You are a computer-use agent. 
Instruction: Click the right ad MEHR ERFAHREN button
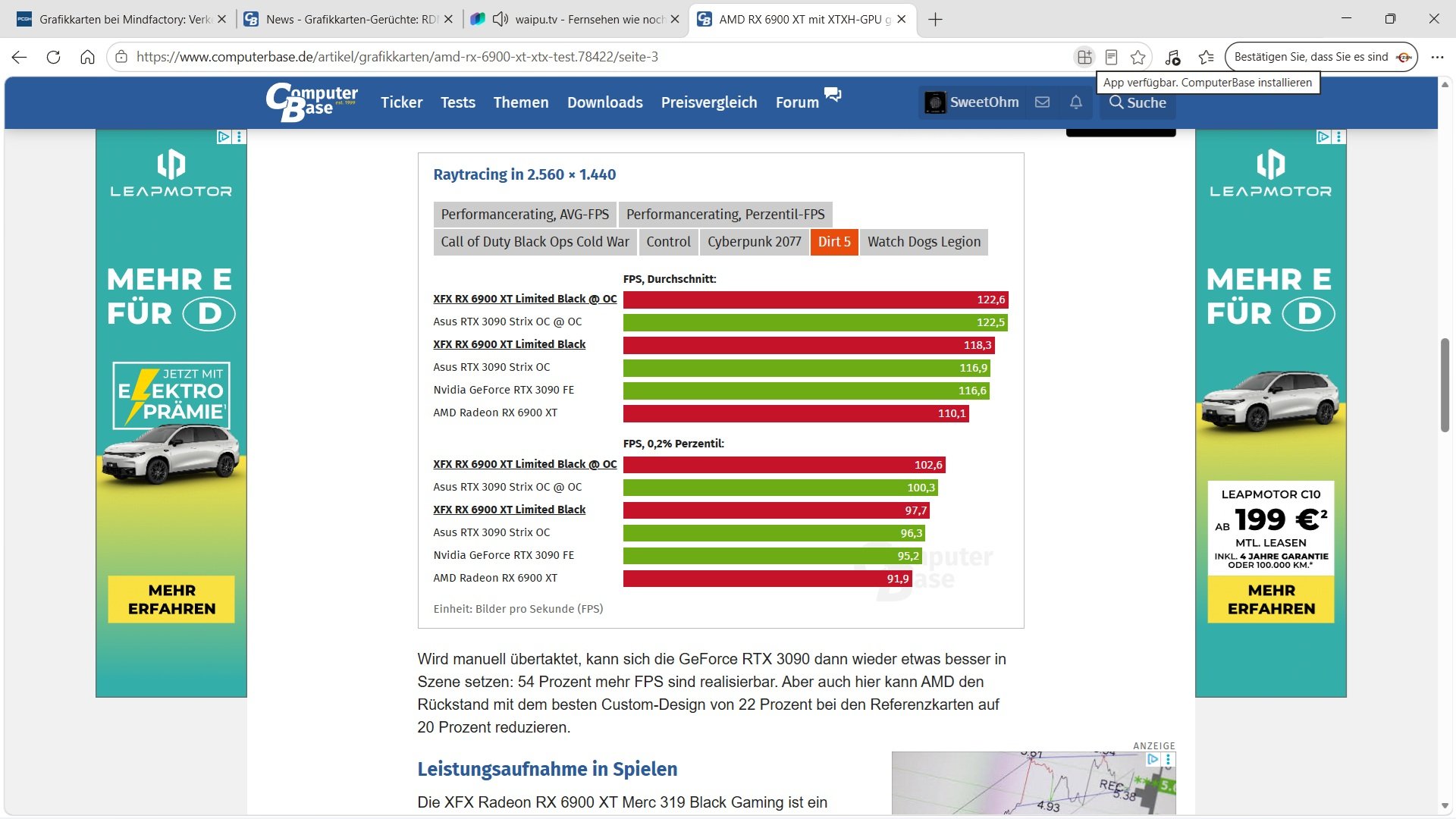click(x=1271, y=599)
